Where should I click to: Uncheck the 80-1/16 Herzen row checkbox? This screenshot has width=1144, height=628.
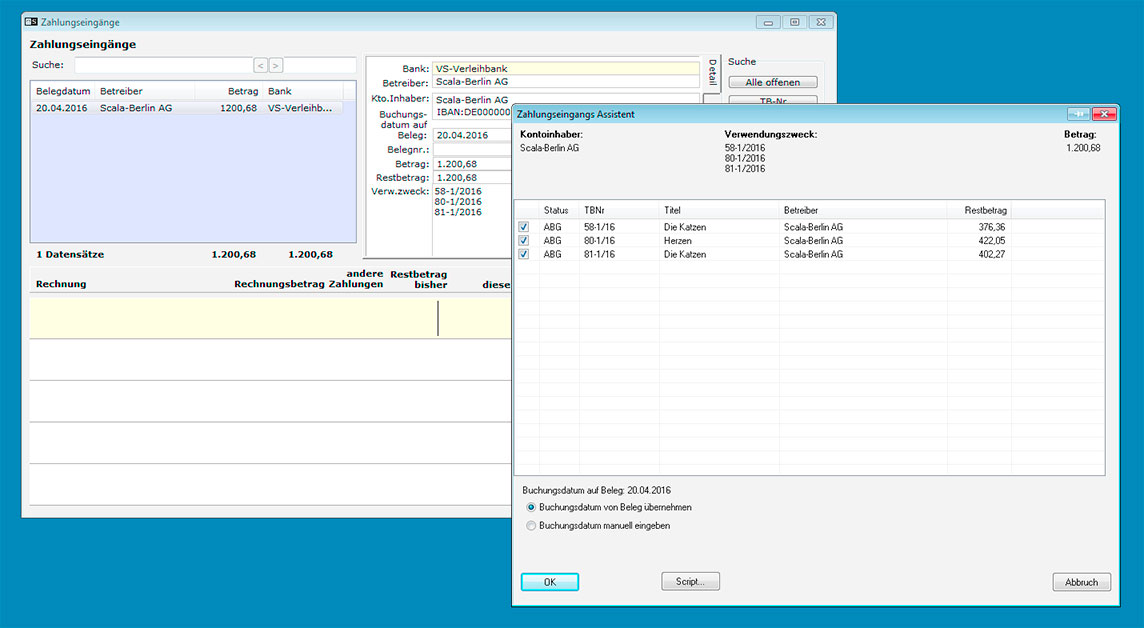[524, 241]
